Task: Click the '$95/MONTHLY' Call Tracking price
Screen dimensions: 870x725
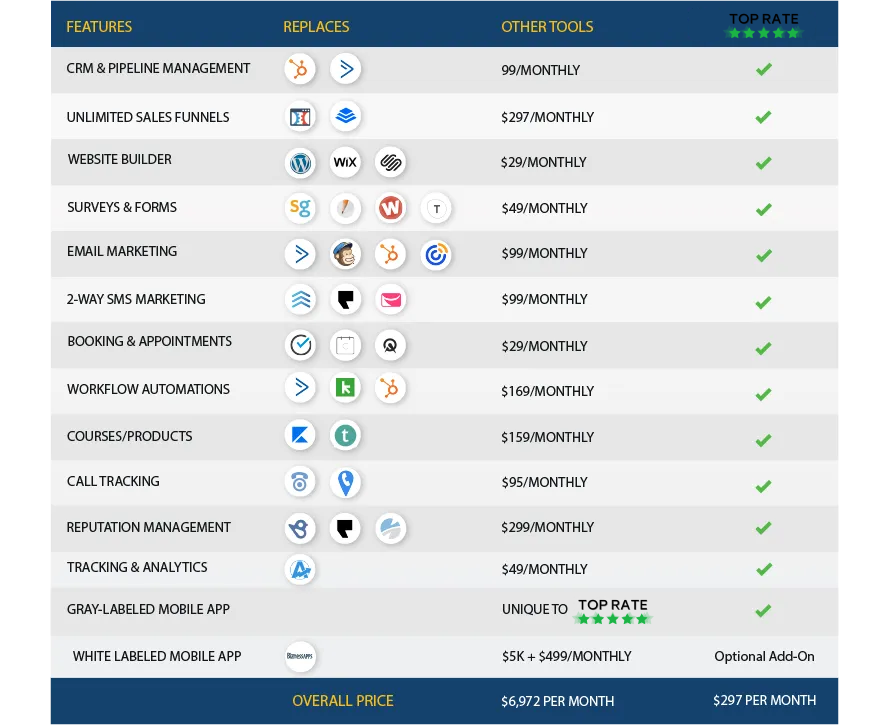Action: [x=544, y=482]
